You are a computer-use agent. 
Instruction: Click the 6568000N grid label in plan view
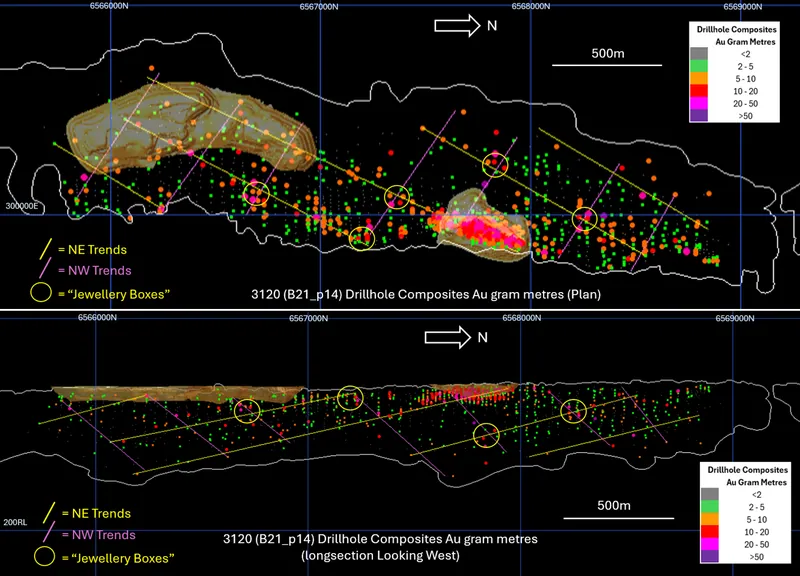pos(531,6)
